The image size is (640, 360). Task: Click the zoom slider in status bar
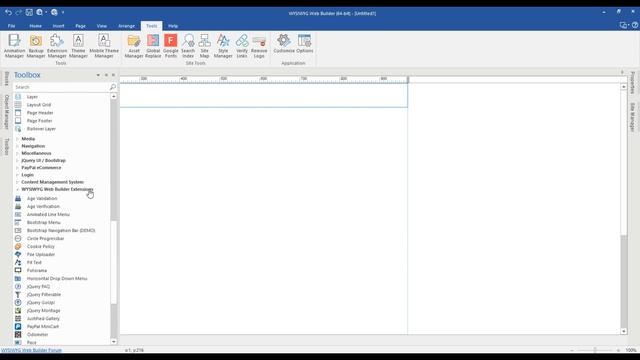point(595,350)
